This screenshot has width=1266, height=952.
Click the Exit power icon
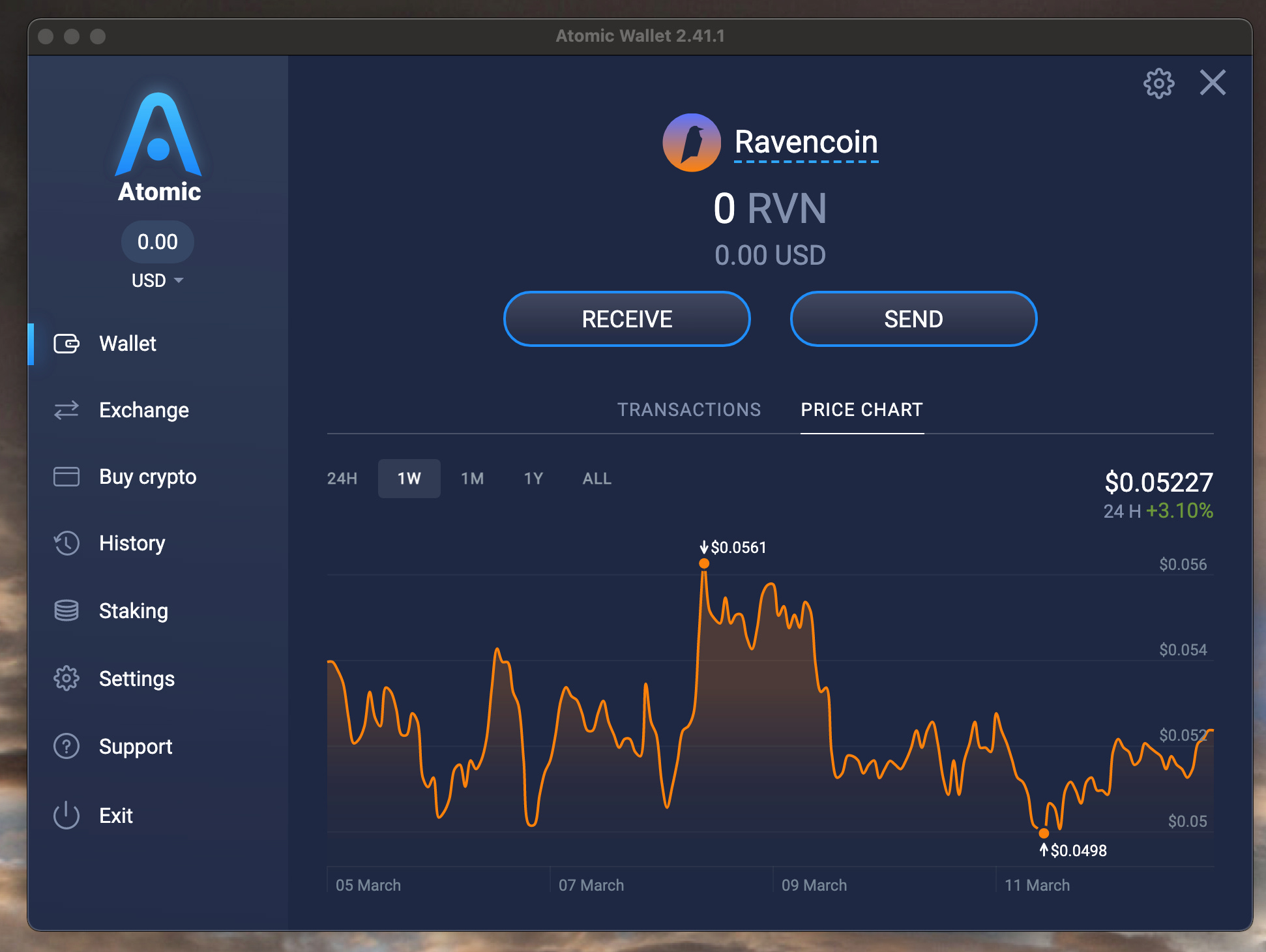[x=66, y=815]
